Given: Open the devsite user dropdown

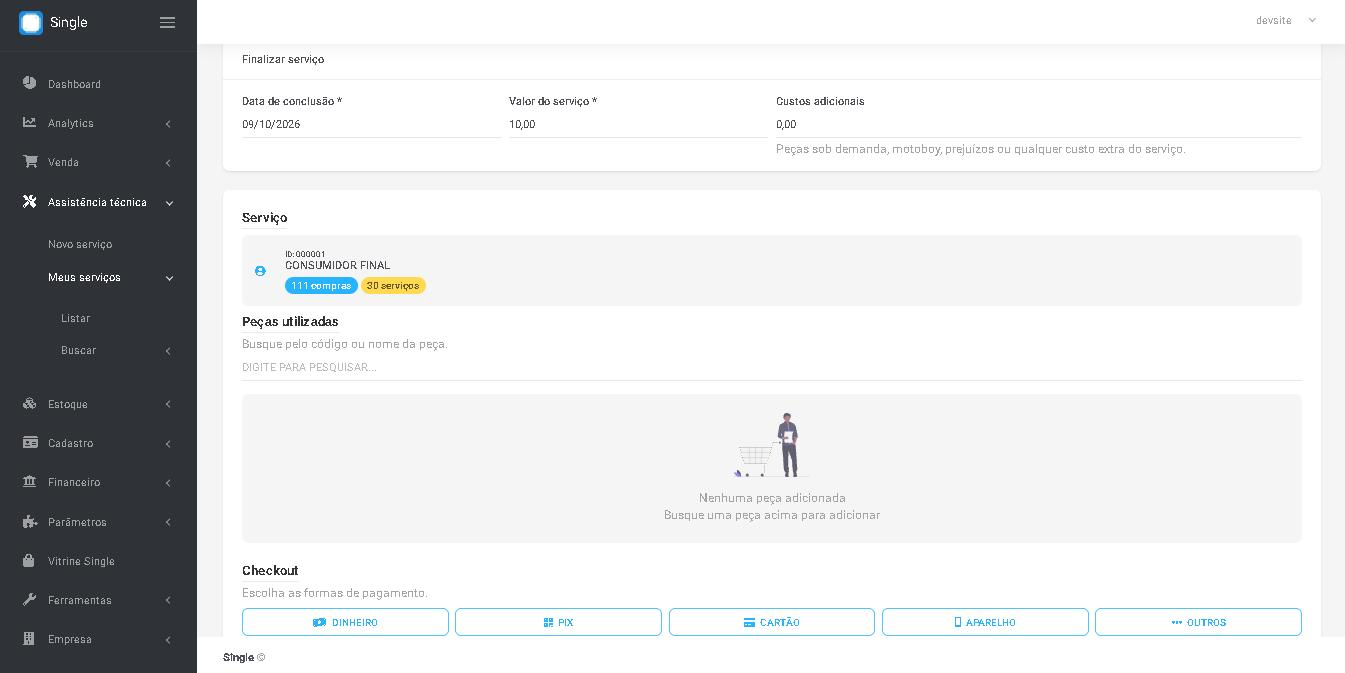Looking at the screenshot, I should click(1286, 21).
